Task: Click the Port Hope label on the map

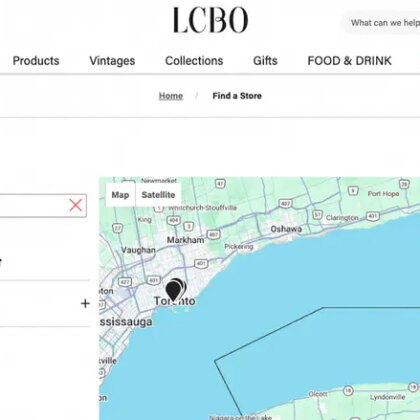Action: (x=383, y=194)
